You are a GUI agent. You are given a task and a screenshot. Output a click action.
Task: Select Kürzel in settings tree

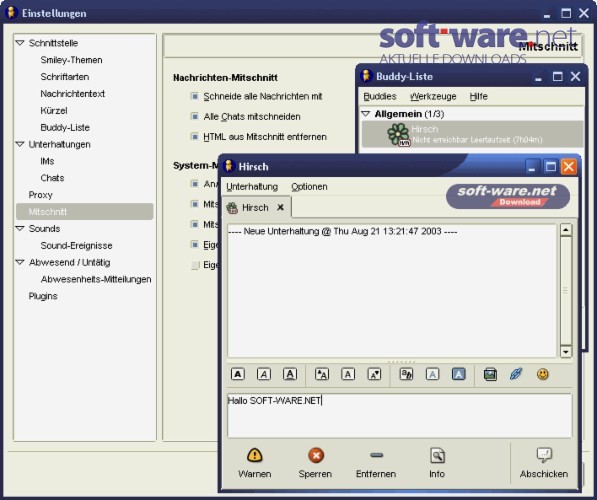[54, 110]
